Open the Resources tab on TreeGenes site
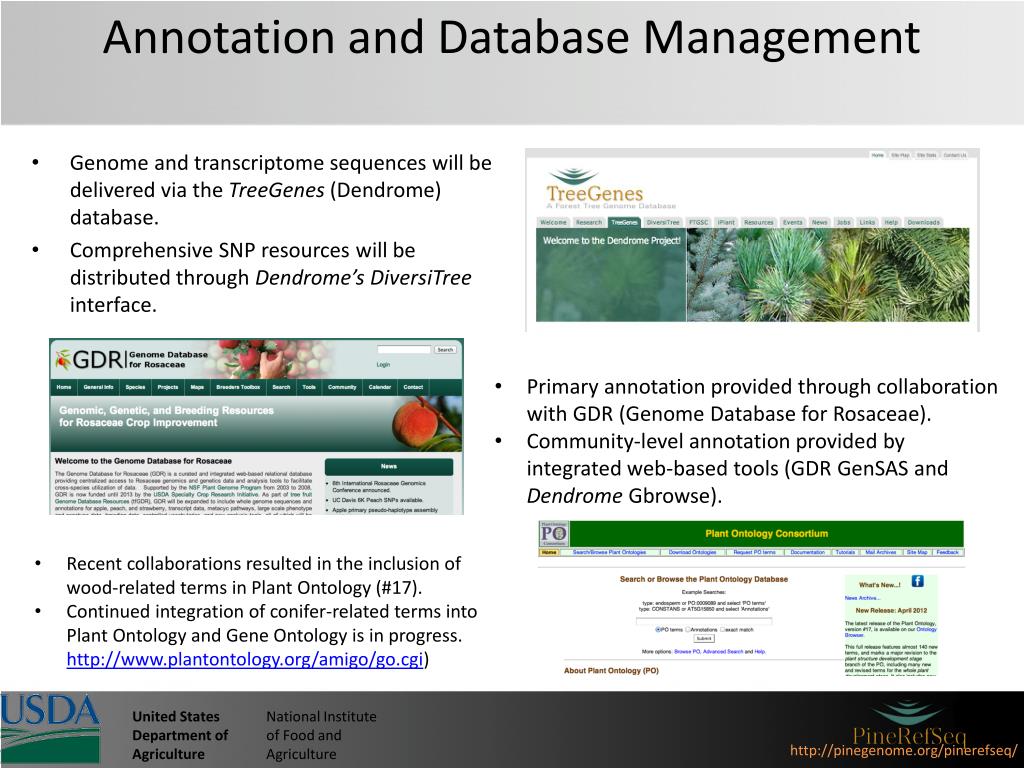Image resolution: width=1024 pixels, height=768 pixels. pyautogui.click(x=759, y=223)
